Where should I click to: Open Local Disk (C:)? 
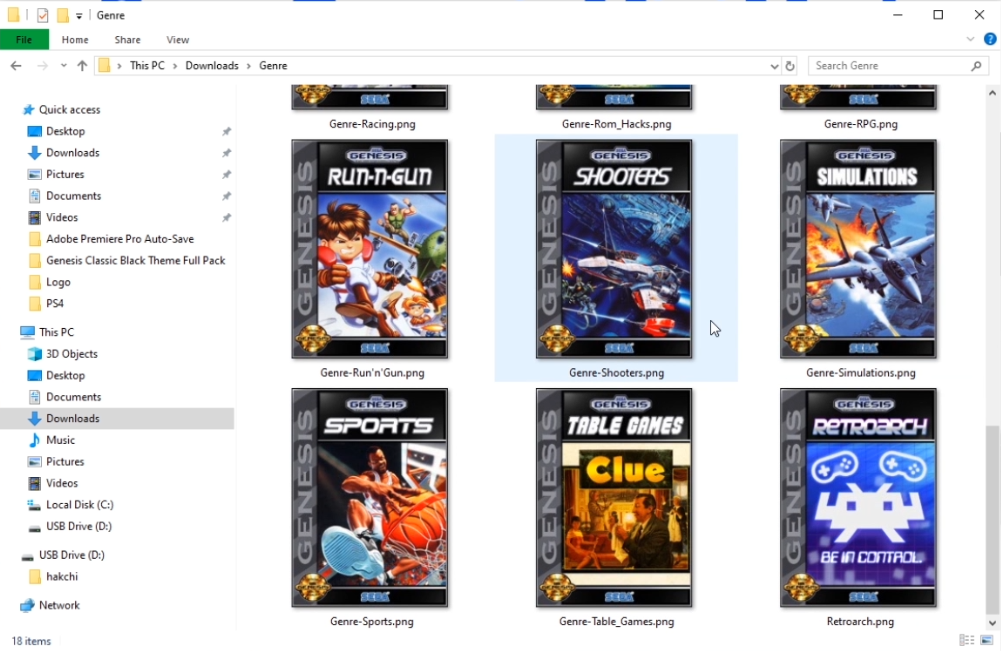pyautogui.click(x=79, y=505)
